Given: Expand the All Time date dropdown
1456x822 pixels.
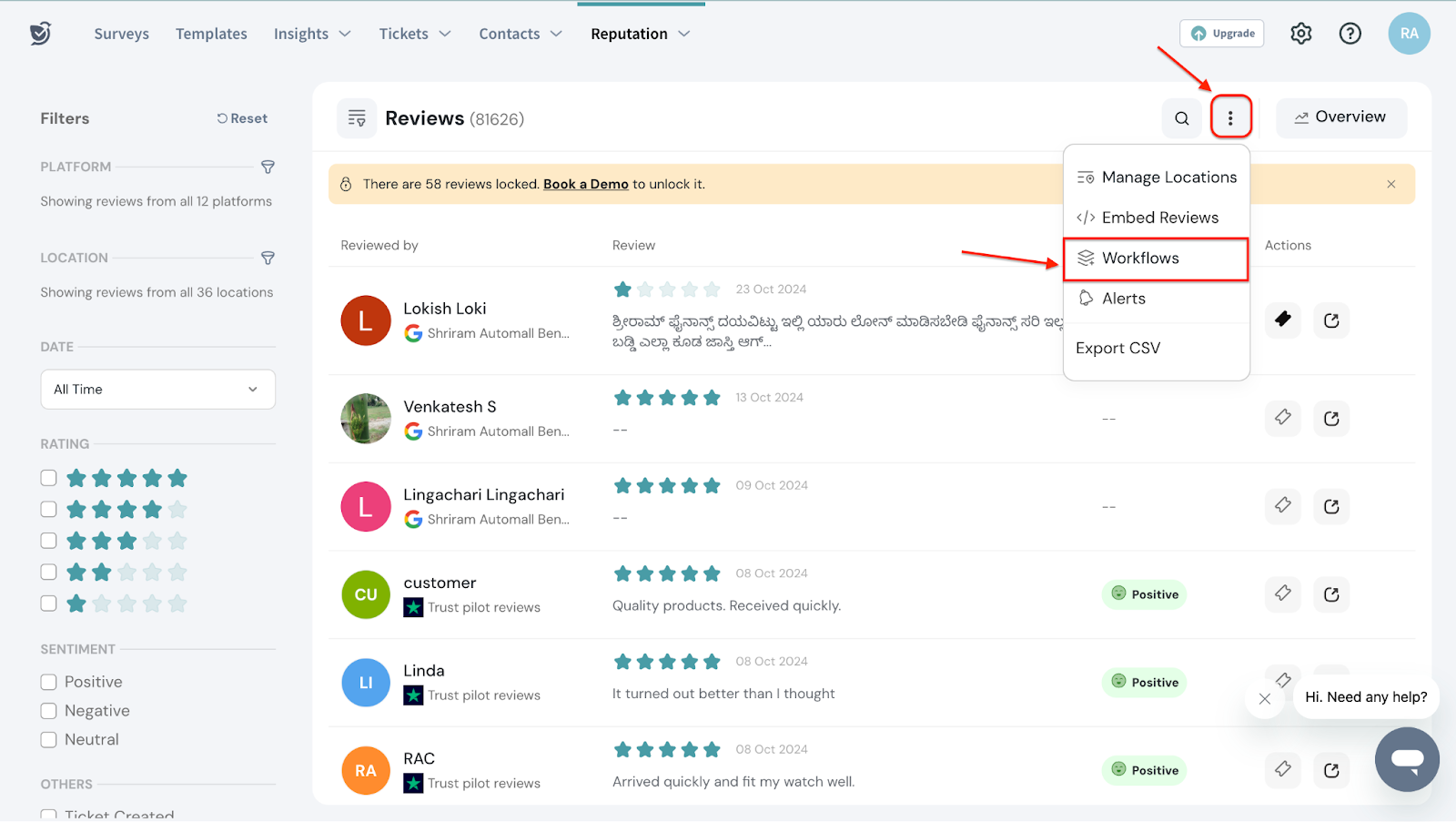Looking at the screenshot, I should point(157,390).
